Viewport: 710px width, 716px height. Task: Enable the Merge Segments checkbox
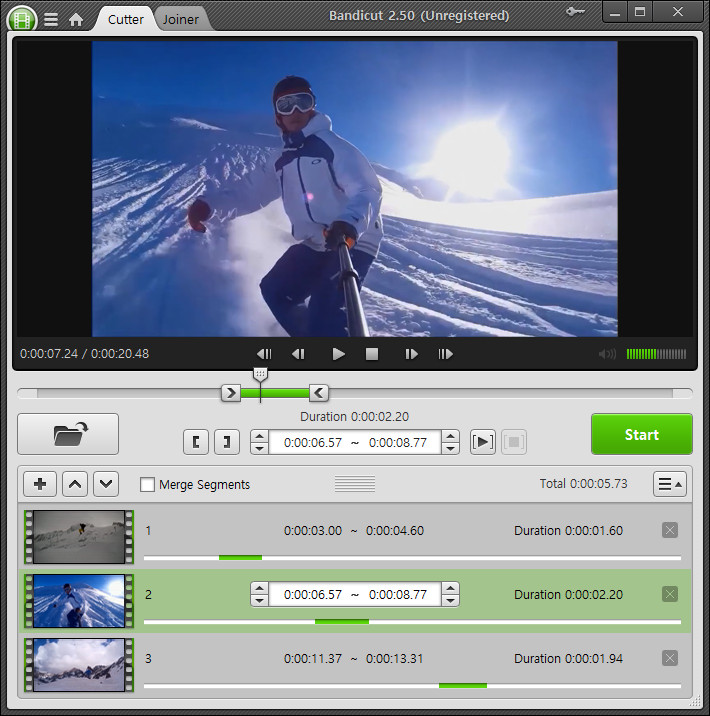(147, 484)
